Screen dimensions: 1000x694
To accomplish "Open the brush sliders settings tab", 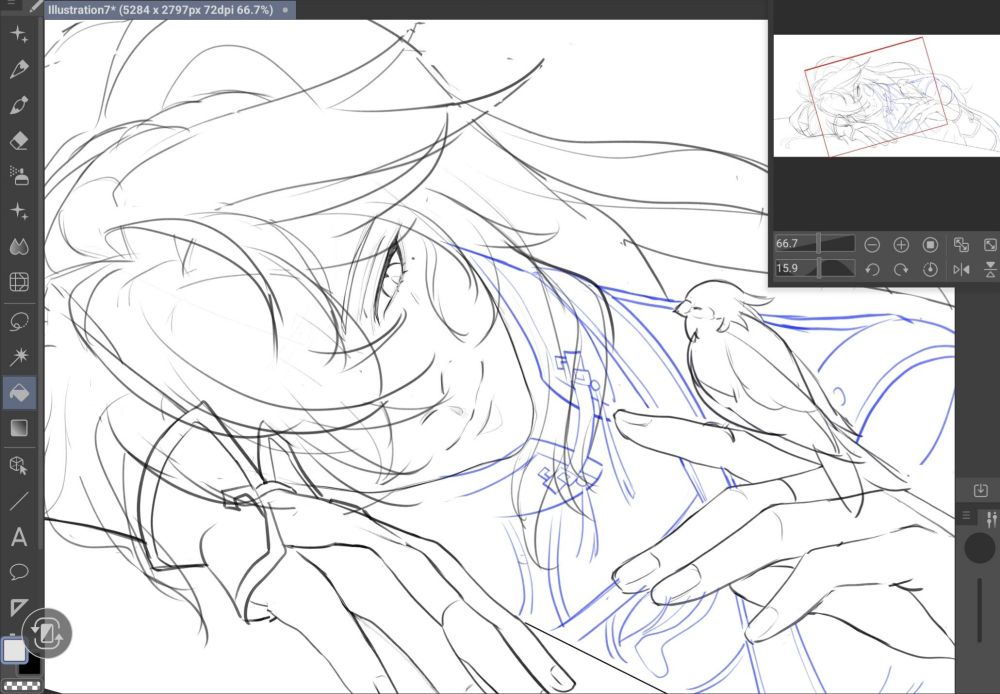I will tap(991, 518).
